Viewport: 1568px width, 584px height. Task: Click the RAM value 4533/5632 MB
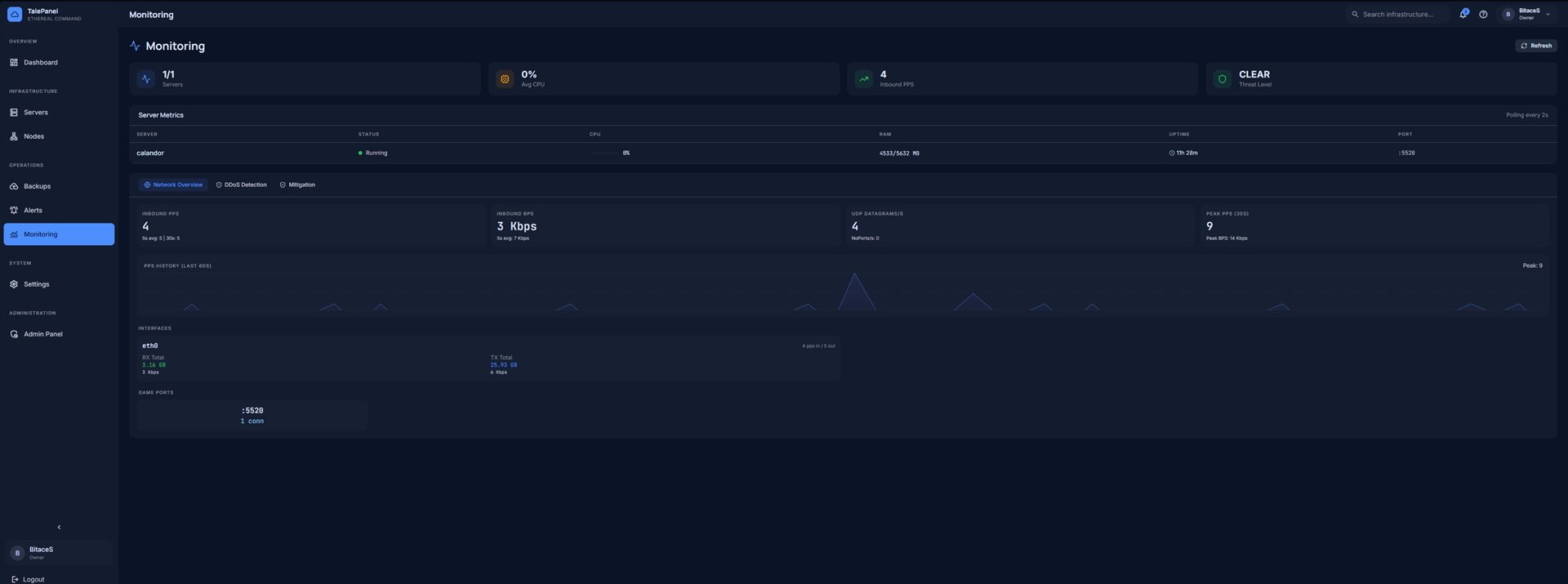pos(899,153)
